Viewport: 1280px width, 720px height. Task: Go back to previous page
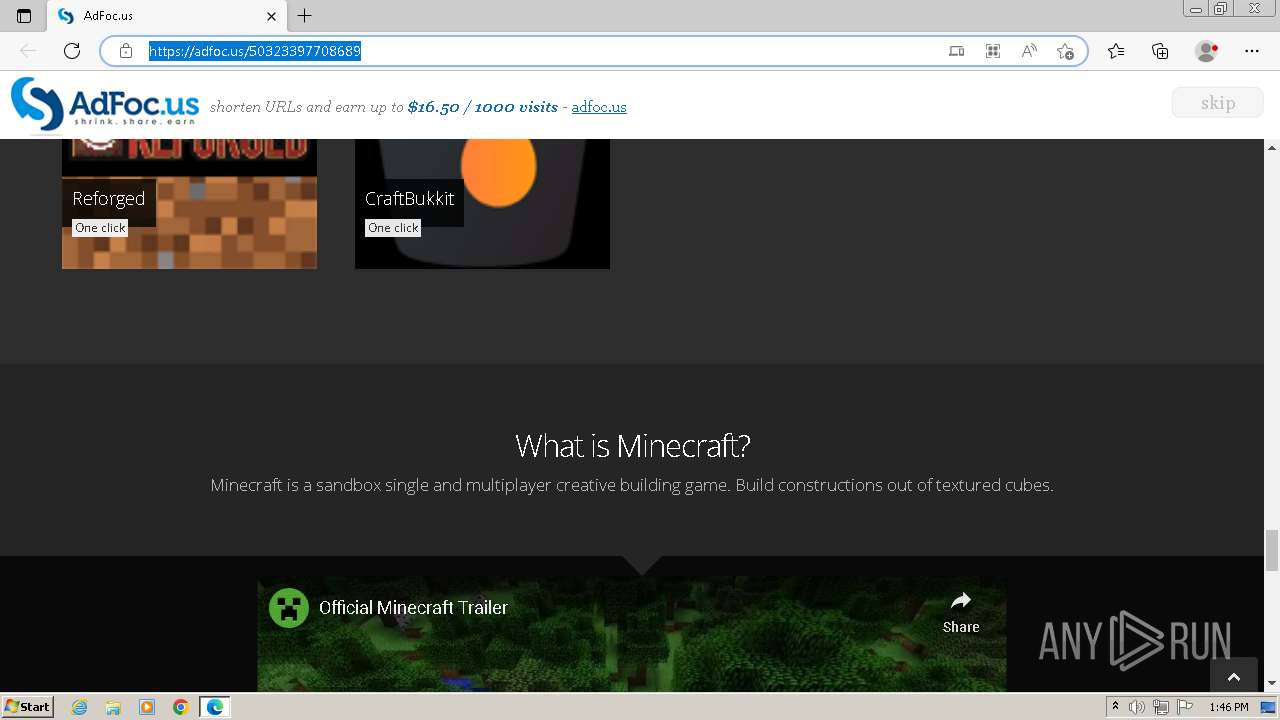pyautogui.click(x=28, y=51)
